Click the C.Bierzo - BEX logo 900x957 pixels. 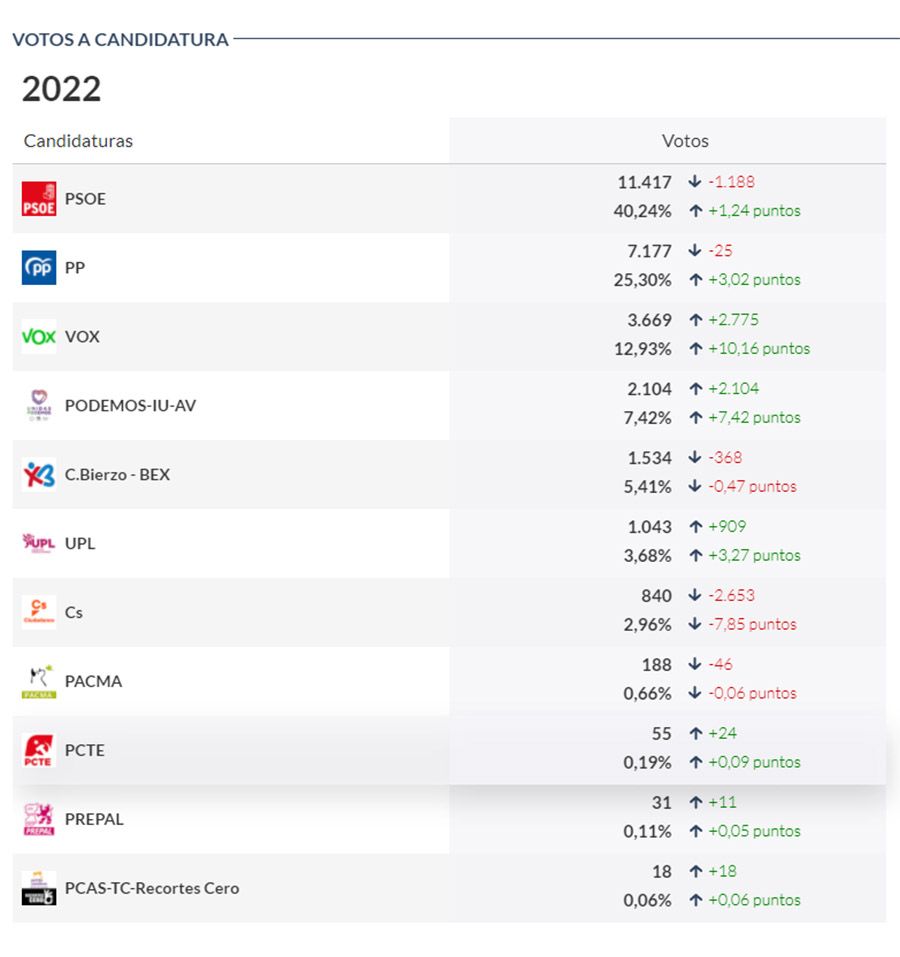(x=39, y=474)
